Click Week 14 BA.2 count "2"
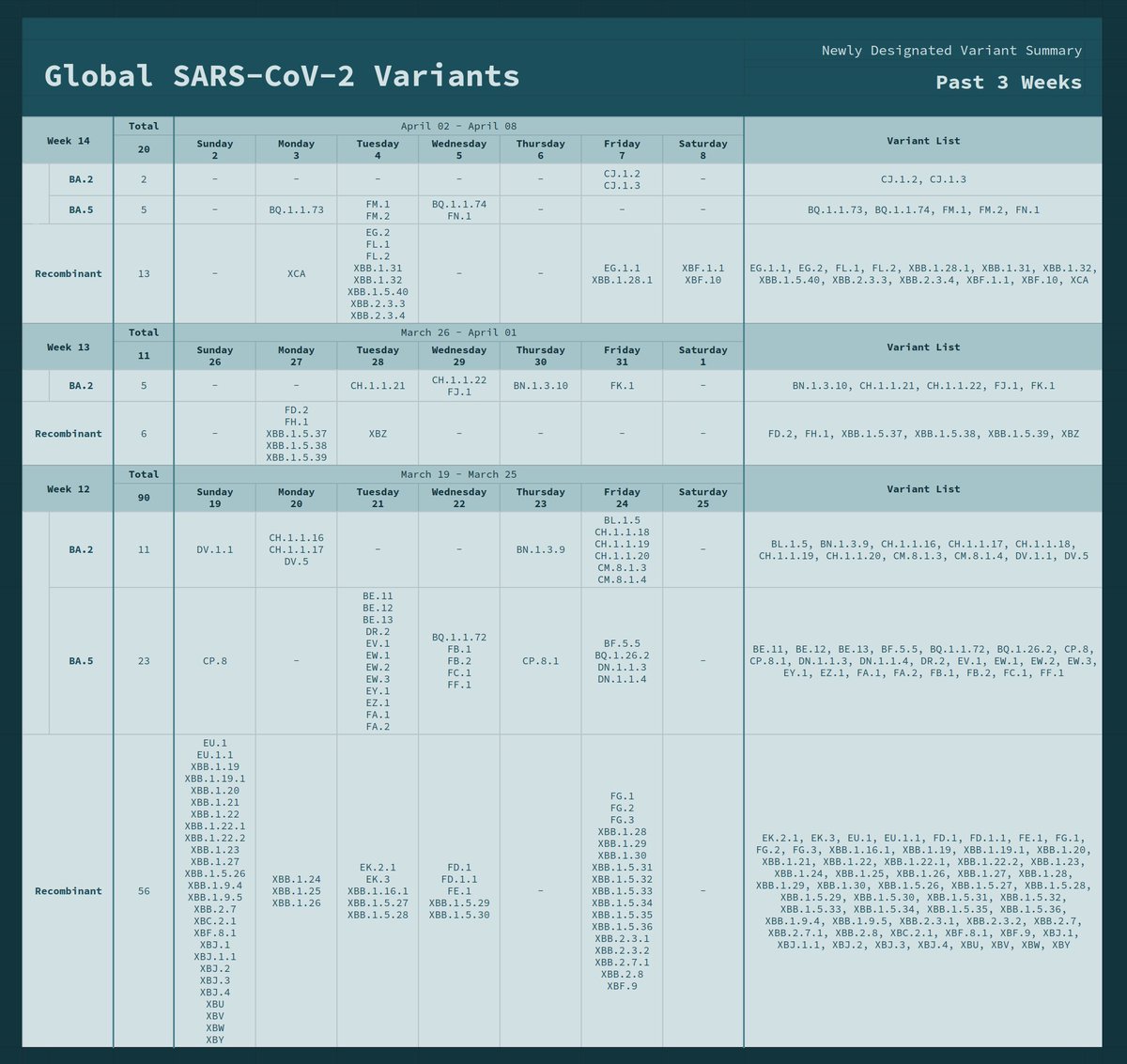Viewport: 1127px width, 1064px height. 144,179
